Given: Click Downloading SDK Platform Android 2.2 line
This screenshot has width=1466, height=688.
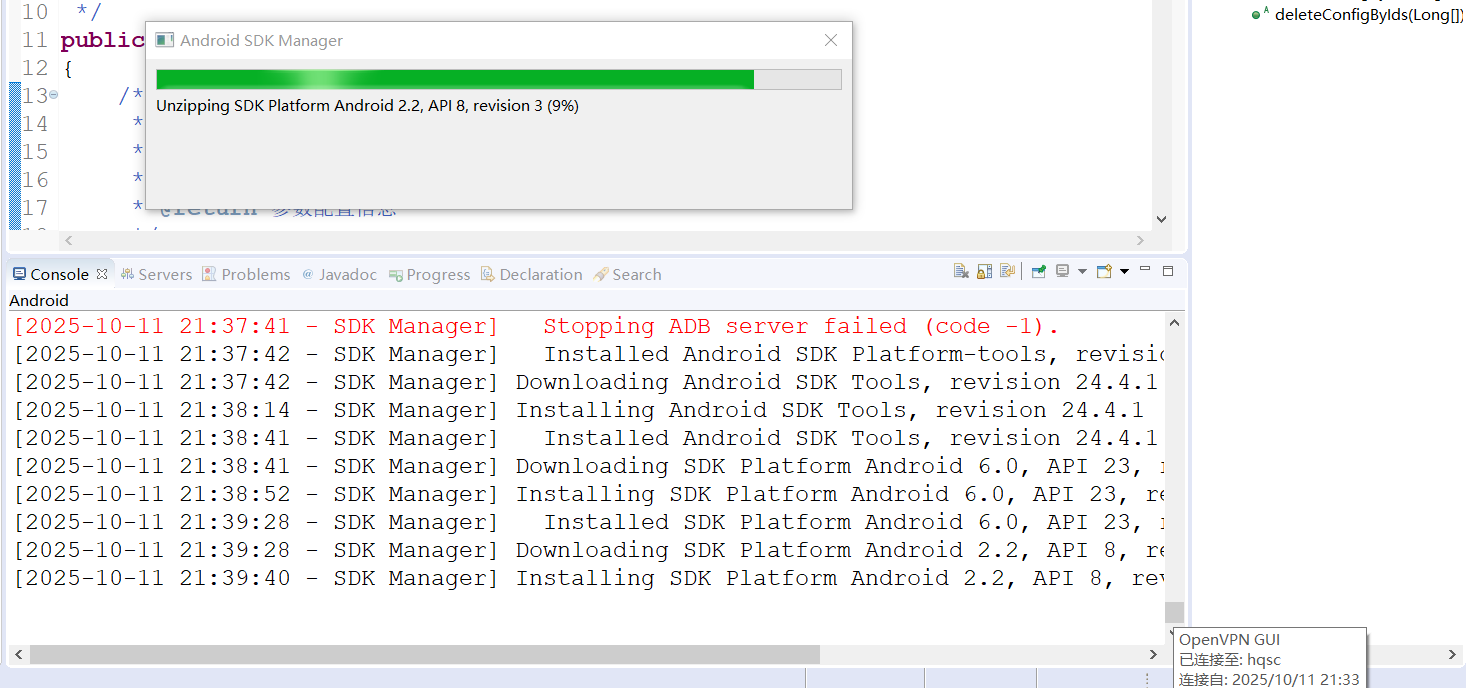Looking at the screenshot, I should [x=588, y=550].
